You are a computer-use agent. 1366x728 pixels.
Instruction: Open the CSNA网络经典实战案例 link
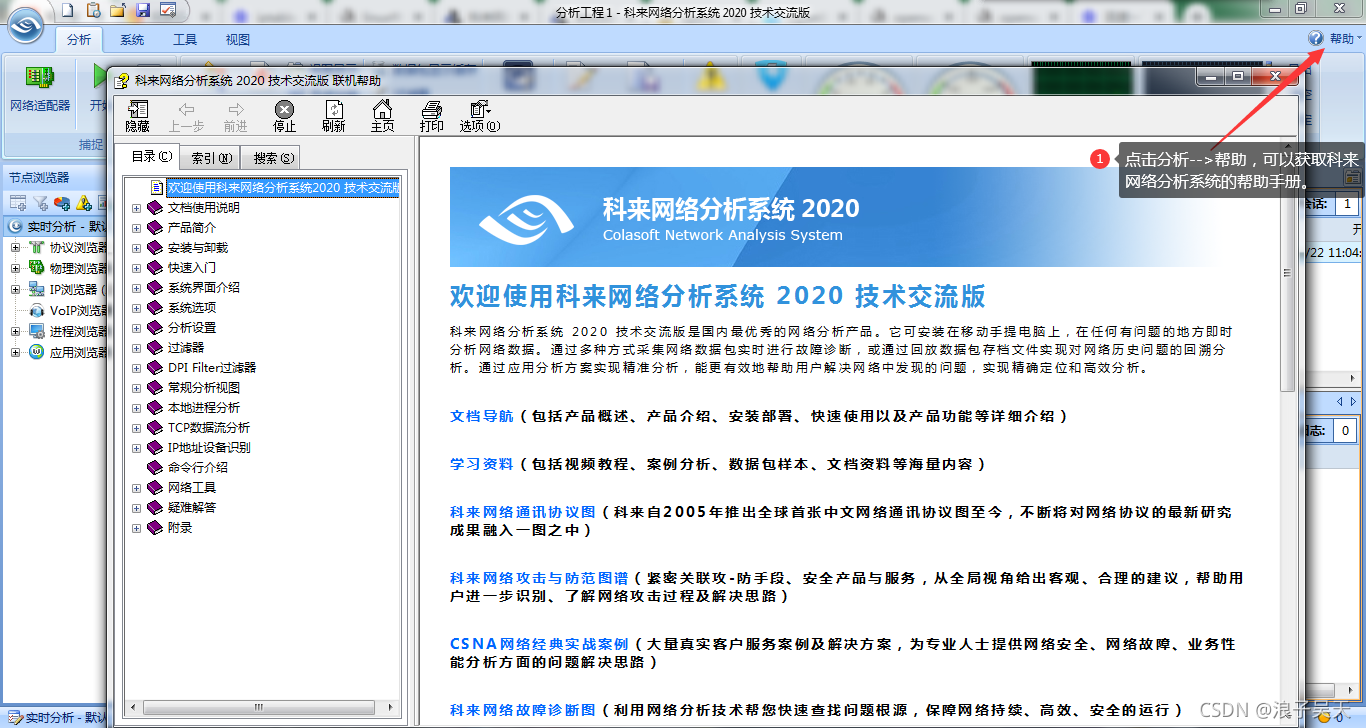[539, 644]
